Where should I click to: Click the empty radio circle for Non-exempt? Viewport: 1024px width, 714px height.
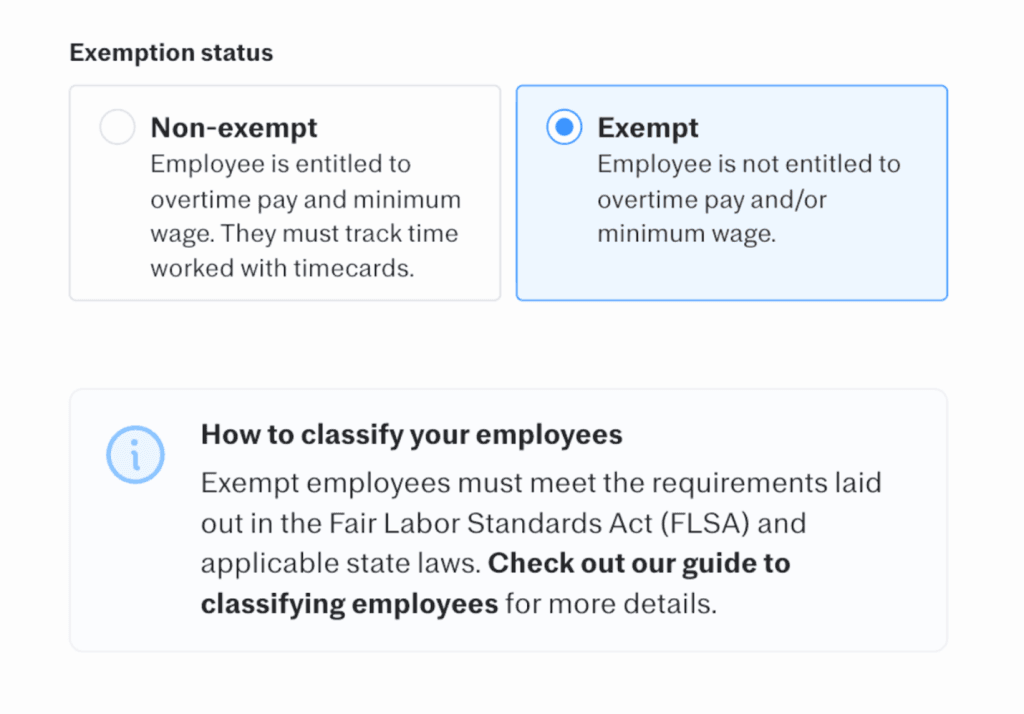pos(117,127)
